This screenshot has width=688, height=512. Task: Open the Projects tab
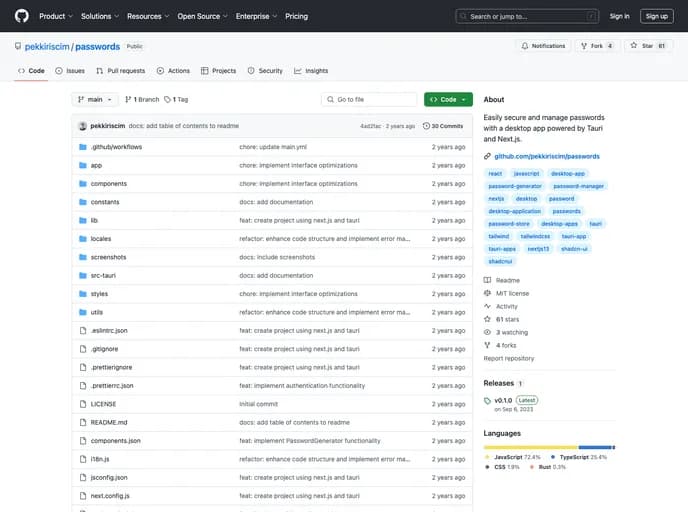click(219, 71)
